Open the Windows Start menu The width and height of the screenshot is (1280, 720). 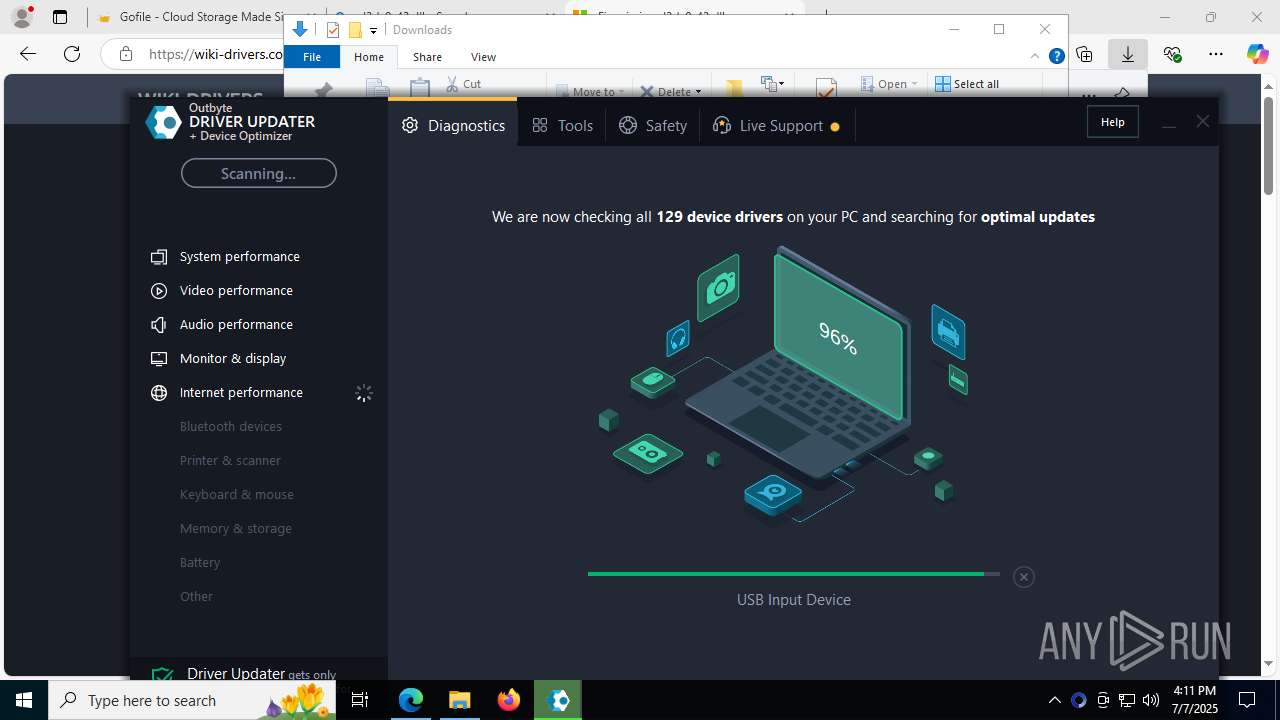(x=24, y=700)
